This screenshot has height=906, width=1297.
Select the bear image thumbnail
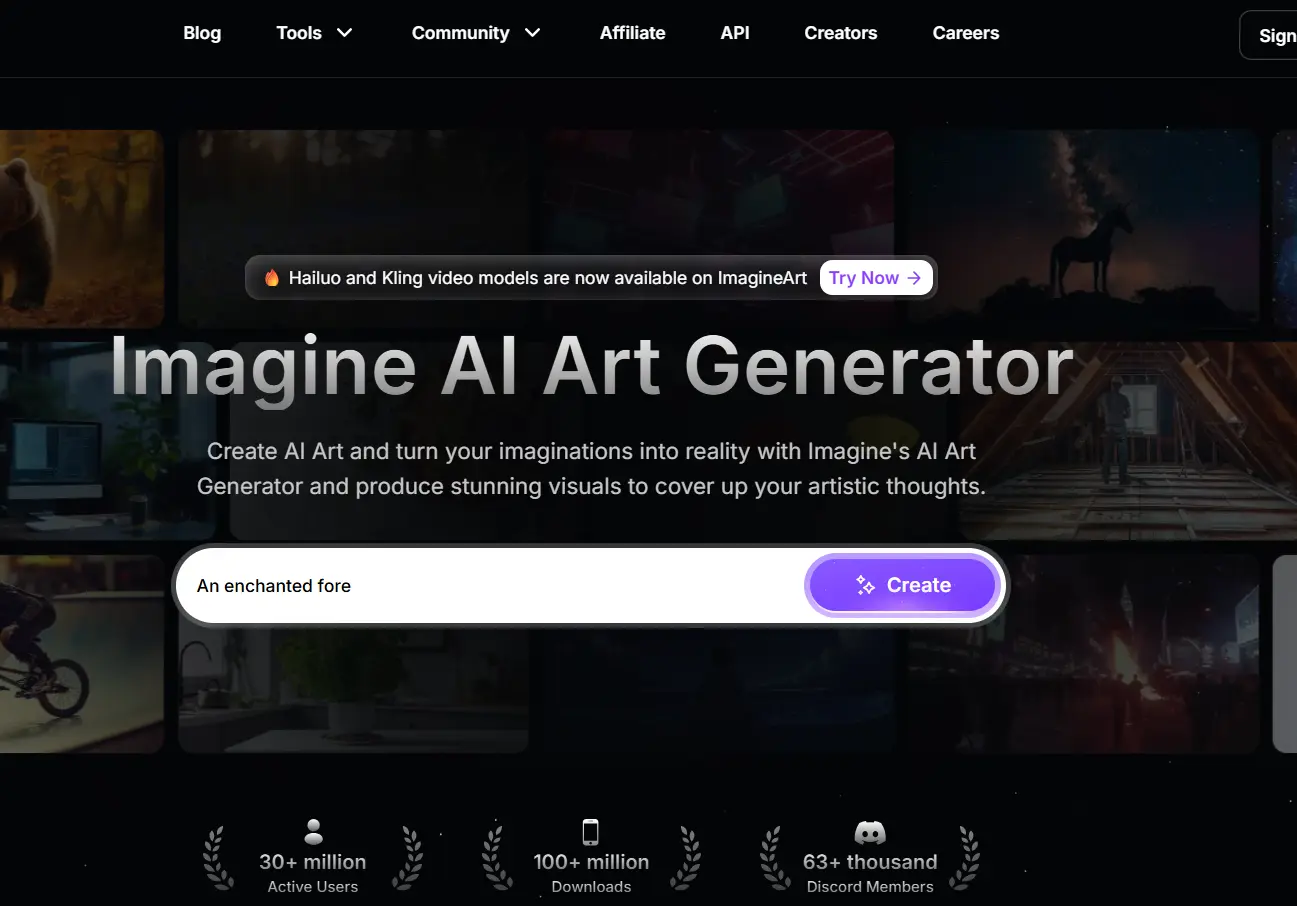[81, 229]
